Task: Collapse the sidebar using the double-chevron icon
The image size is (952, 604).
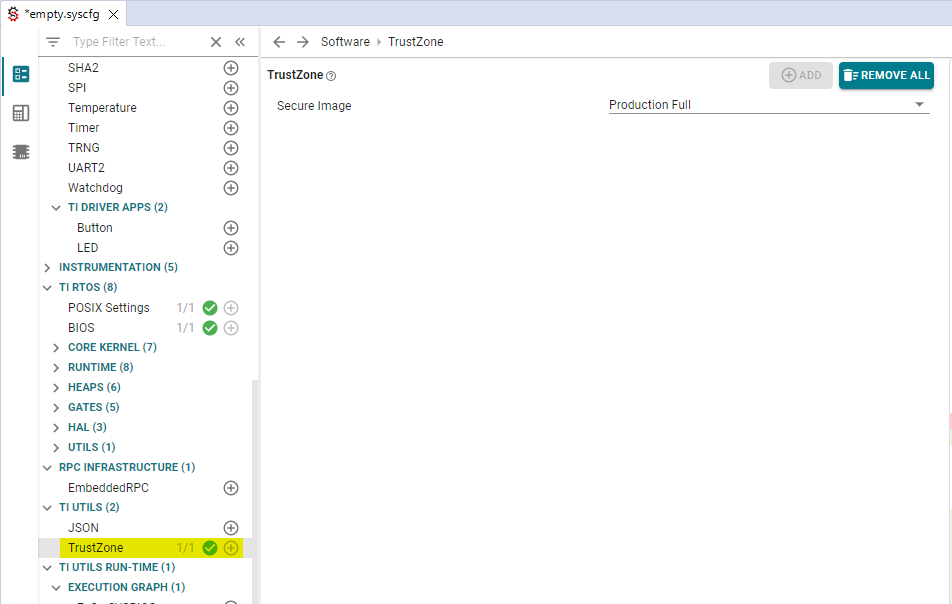Action: pyautogui.click(x=240, y=41)
